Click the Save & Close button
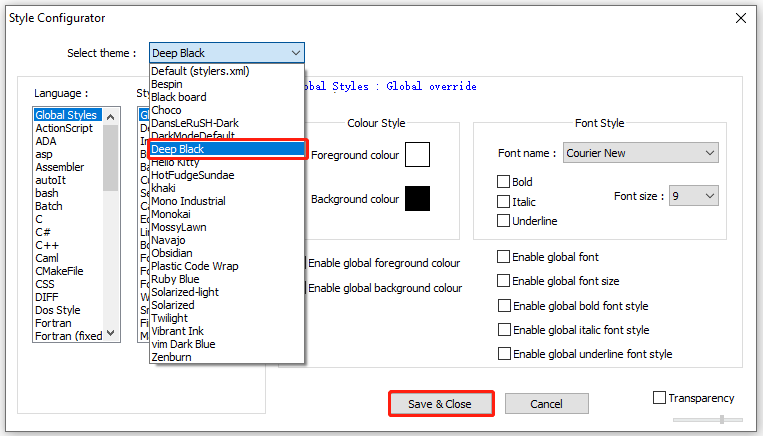 coord(440,404)
